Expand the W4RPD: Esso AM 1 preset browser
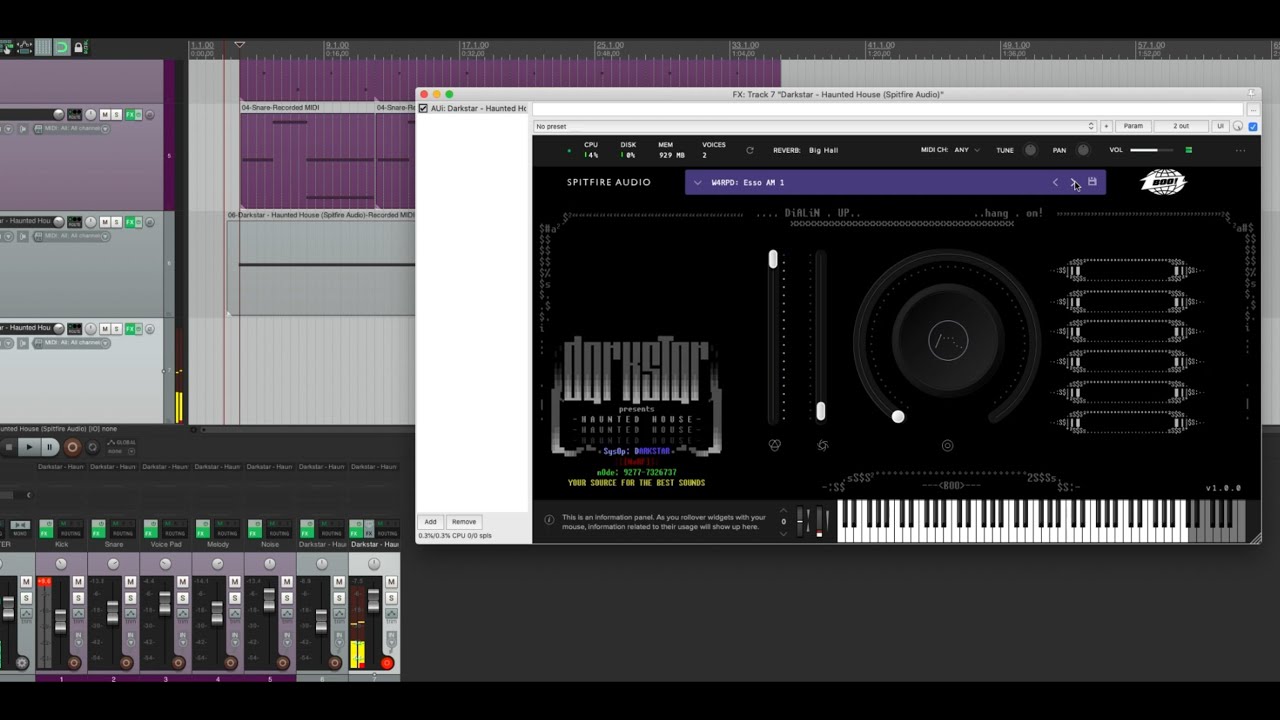 point(697,183)
